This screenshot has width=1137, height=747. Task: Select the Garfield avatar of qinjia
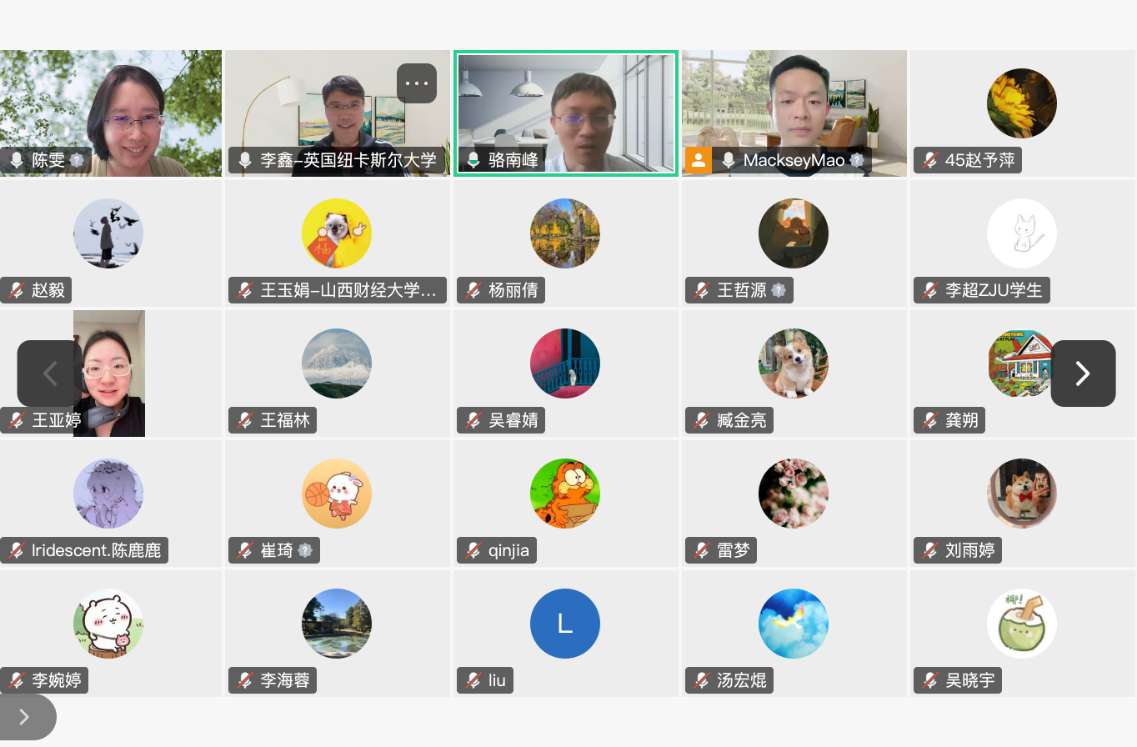(x=565, y=493)
